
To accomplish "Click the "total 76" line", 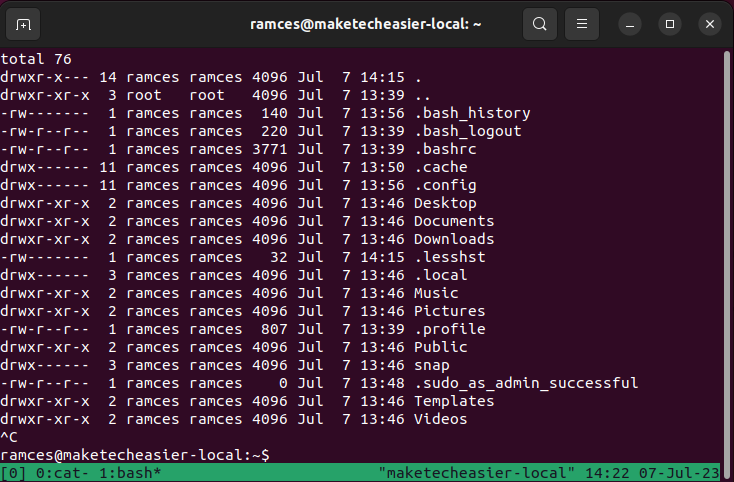I will tap(36, 59).
